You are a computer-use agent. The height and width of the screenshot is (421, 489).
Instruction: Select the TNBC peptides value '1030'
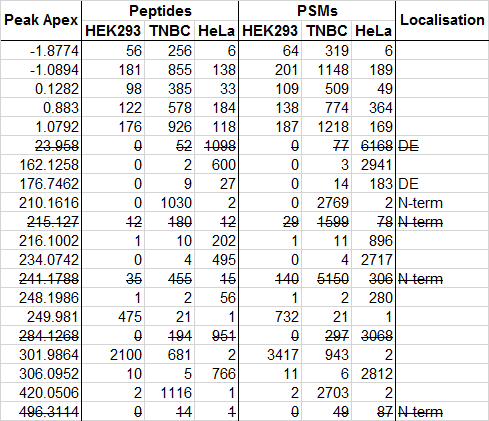(x=170, y=203)
